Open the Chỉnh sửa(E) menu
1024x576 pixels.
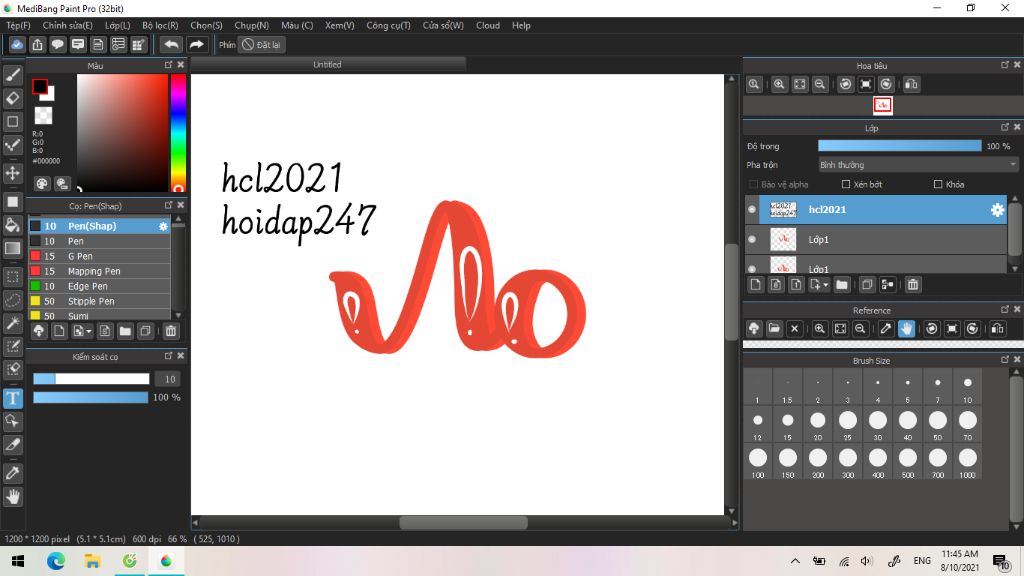tap(67, 25)
